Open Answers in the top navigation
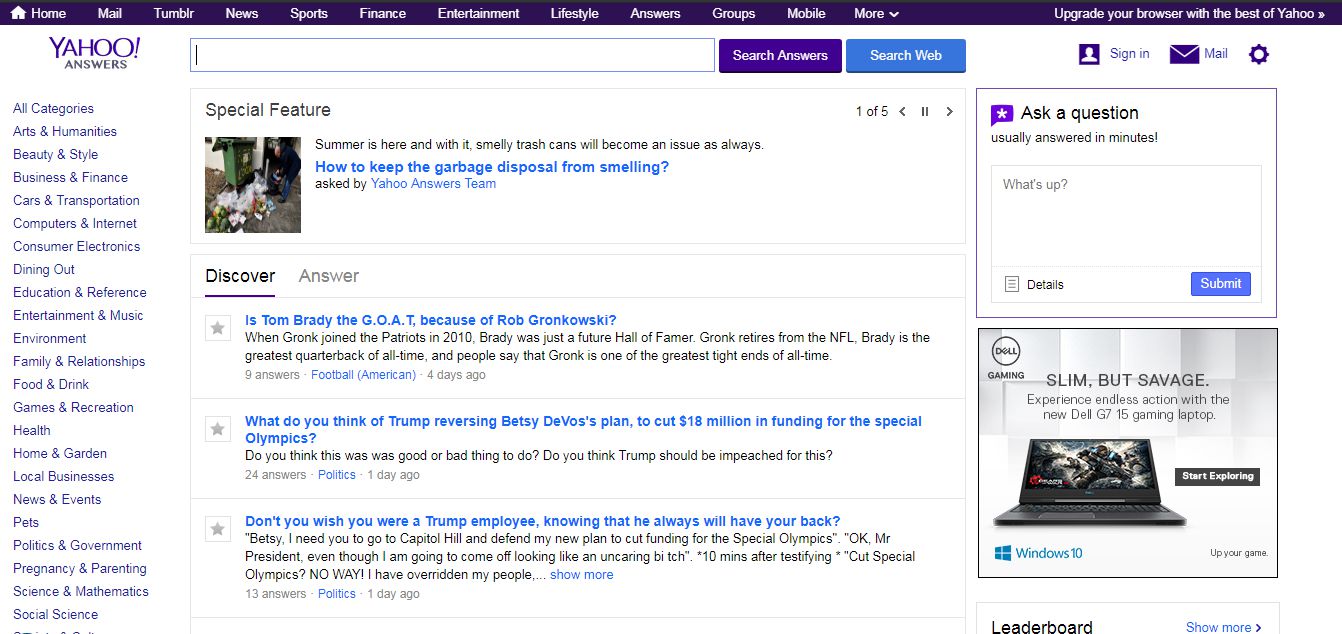Screen dimensions: 1342x634 pos(656,13)
